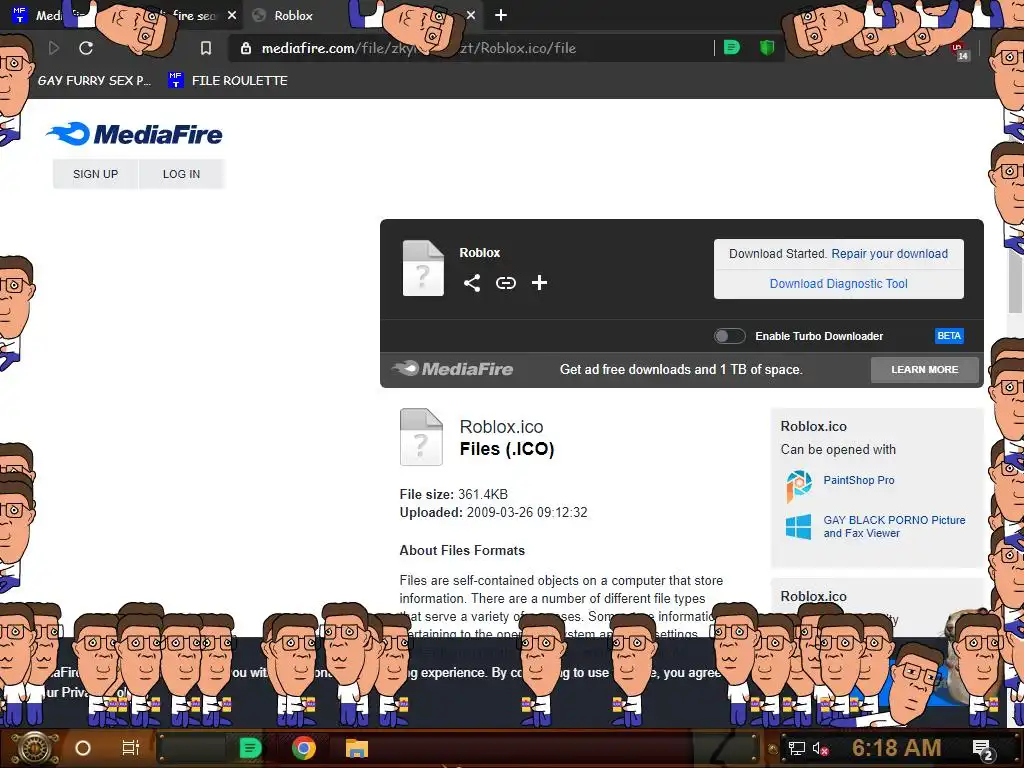Add the file to account with the plus icon

[539, 283]
